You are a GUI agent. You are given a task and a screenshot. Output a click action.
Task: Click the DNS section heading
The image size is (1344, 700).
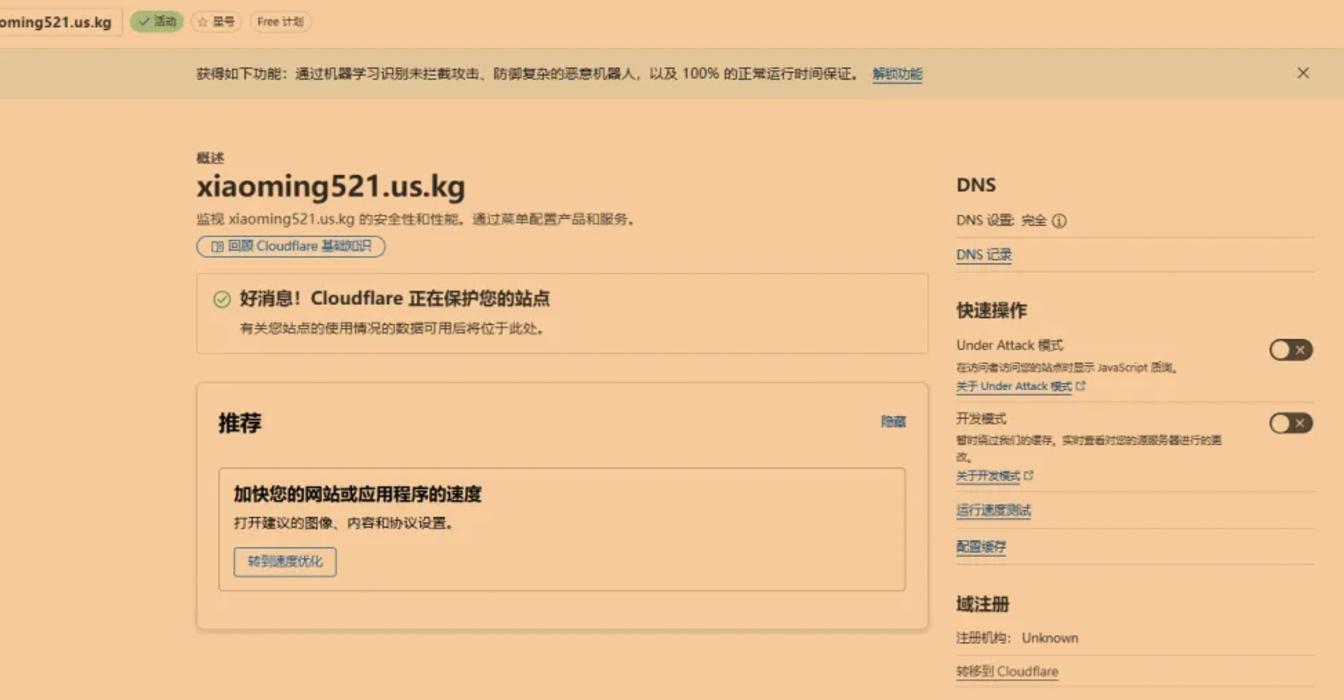click(976, 185)
